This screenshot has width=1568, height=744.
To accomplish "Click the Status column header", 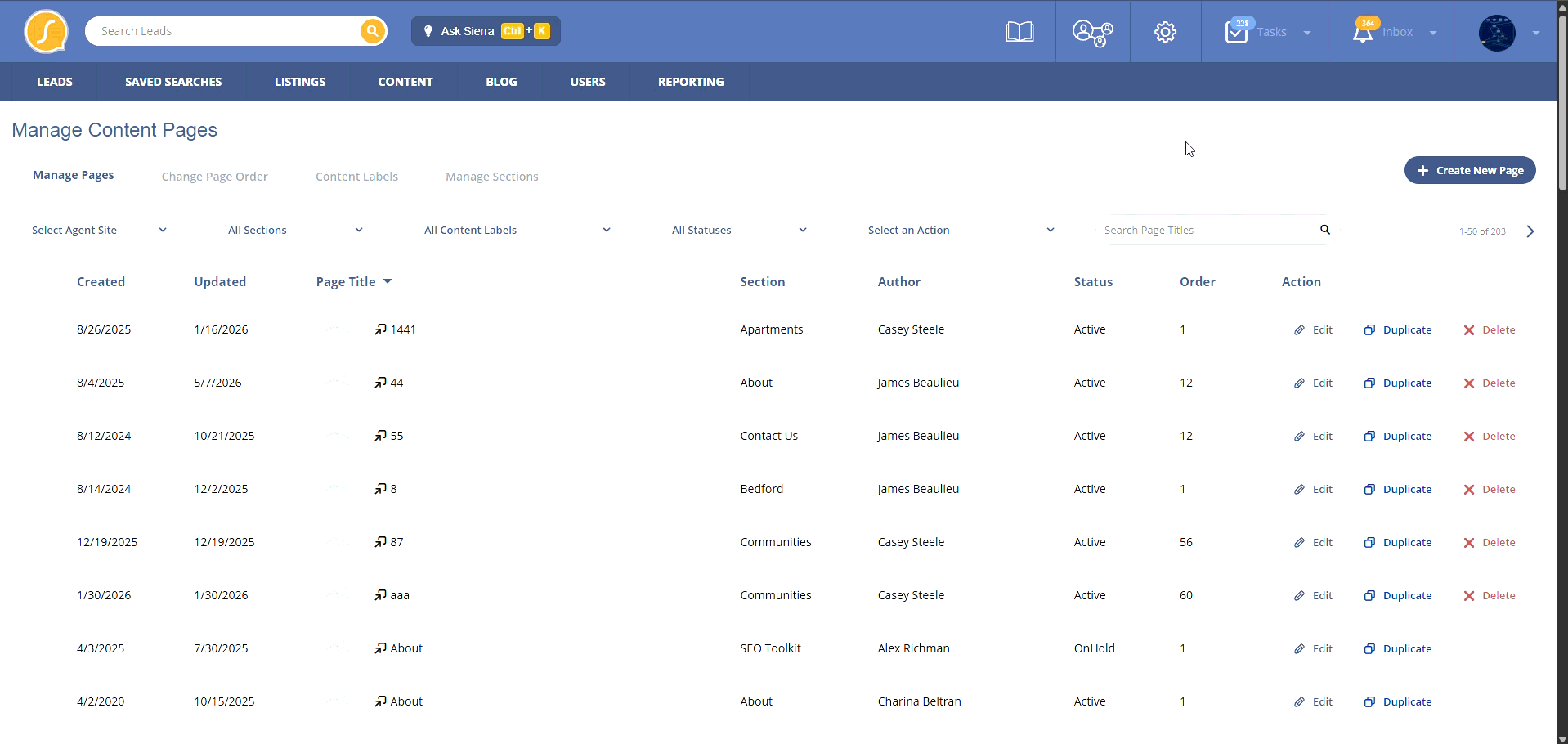I will [1093, 281].
